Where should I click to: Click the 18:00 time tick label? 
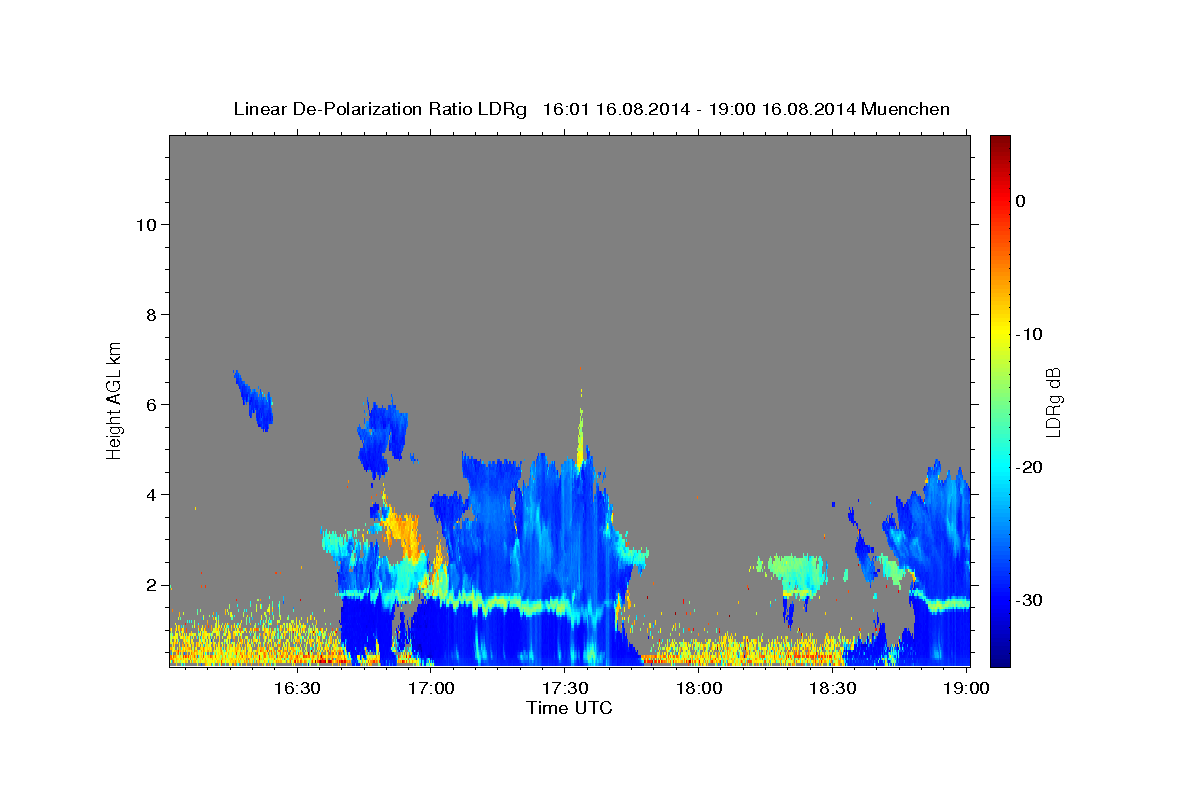pyautogui.click(x=699, y=688)
